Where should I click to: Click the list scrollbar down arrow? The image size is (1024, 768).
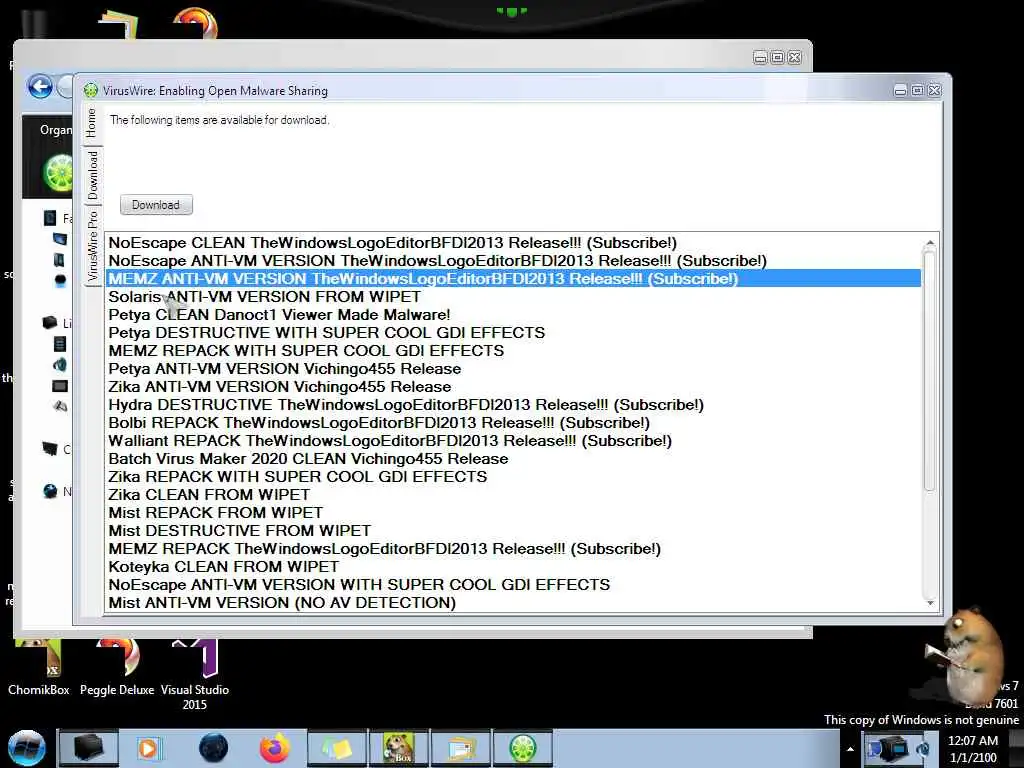tap(930, 603)
